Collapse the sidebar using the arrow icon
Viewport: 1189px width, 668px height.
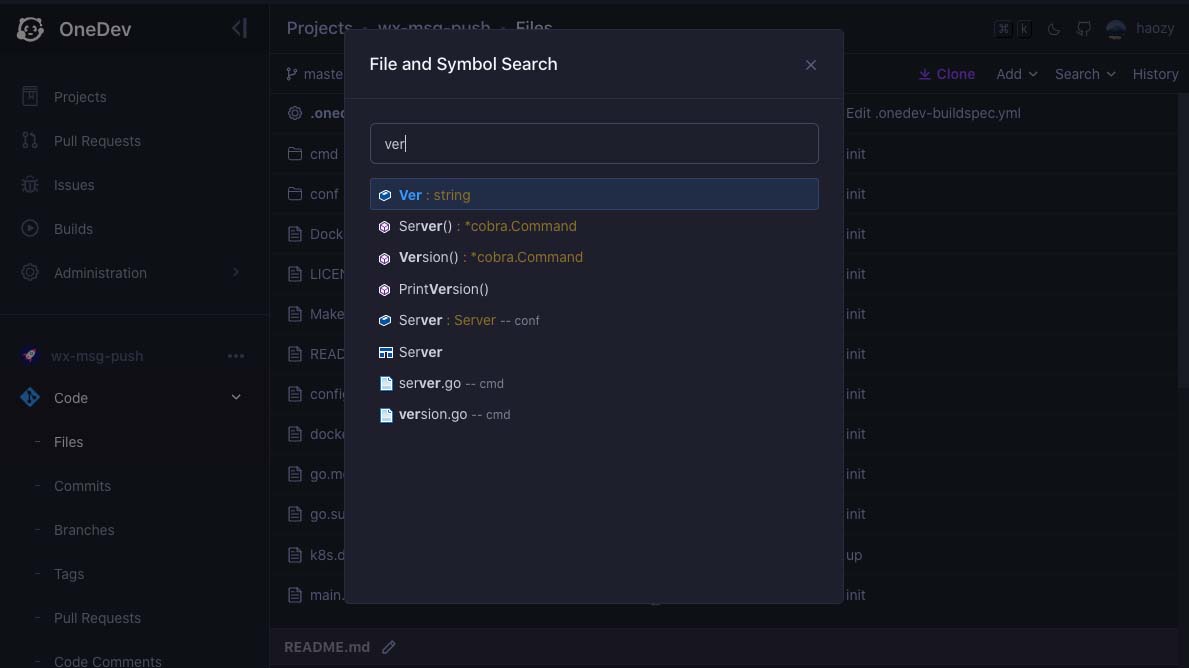pos(239,29)
